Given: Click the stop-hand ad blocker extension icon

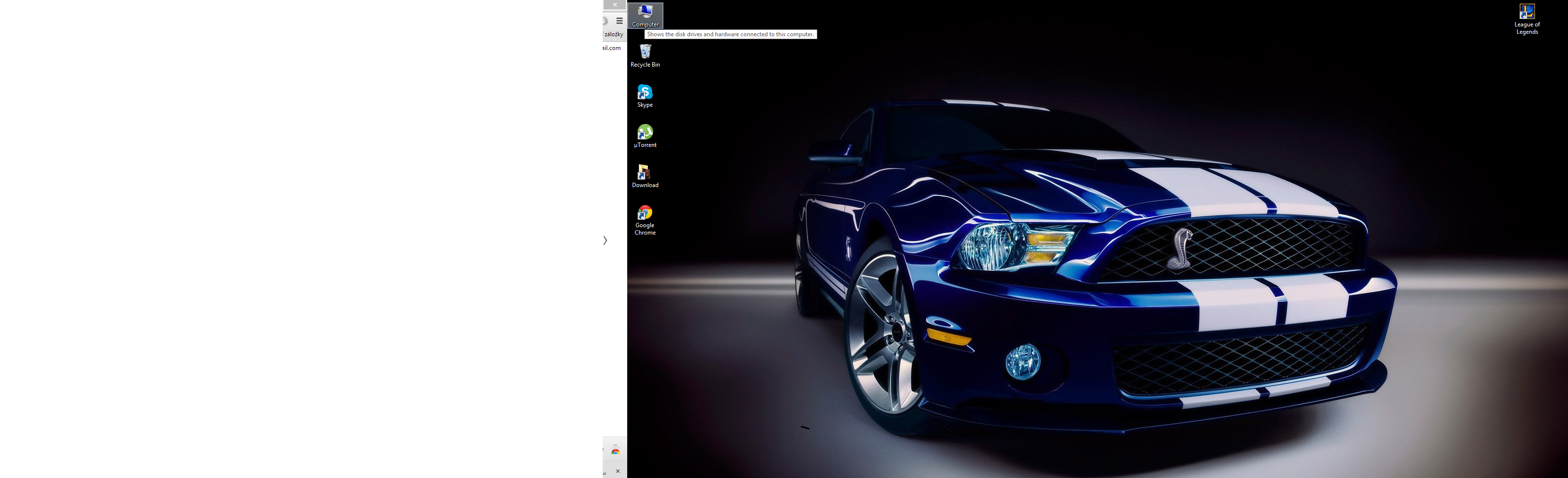Looking at the screenshot, I should [x=605, y=21].
